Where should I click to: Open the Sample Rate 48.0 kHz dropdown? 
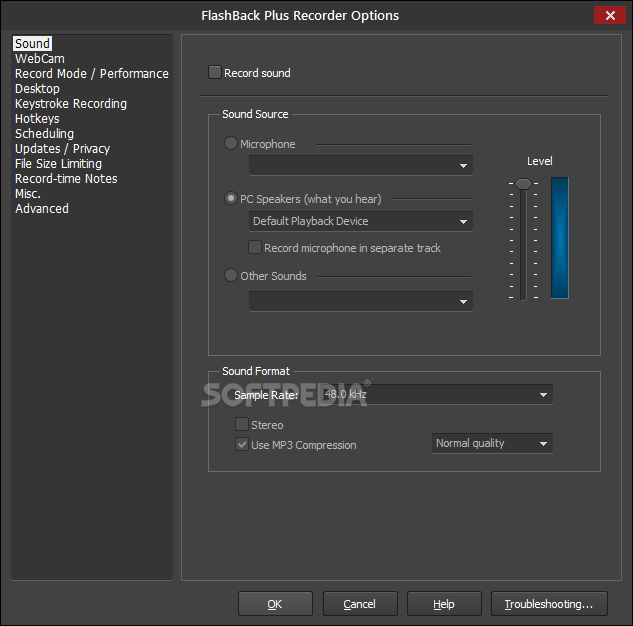coord(438,395)
